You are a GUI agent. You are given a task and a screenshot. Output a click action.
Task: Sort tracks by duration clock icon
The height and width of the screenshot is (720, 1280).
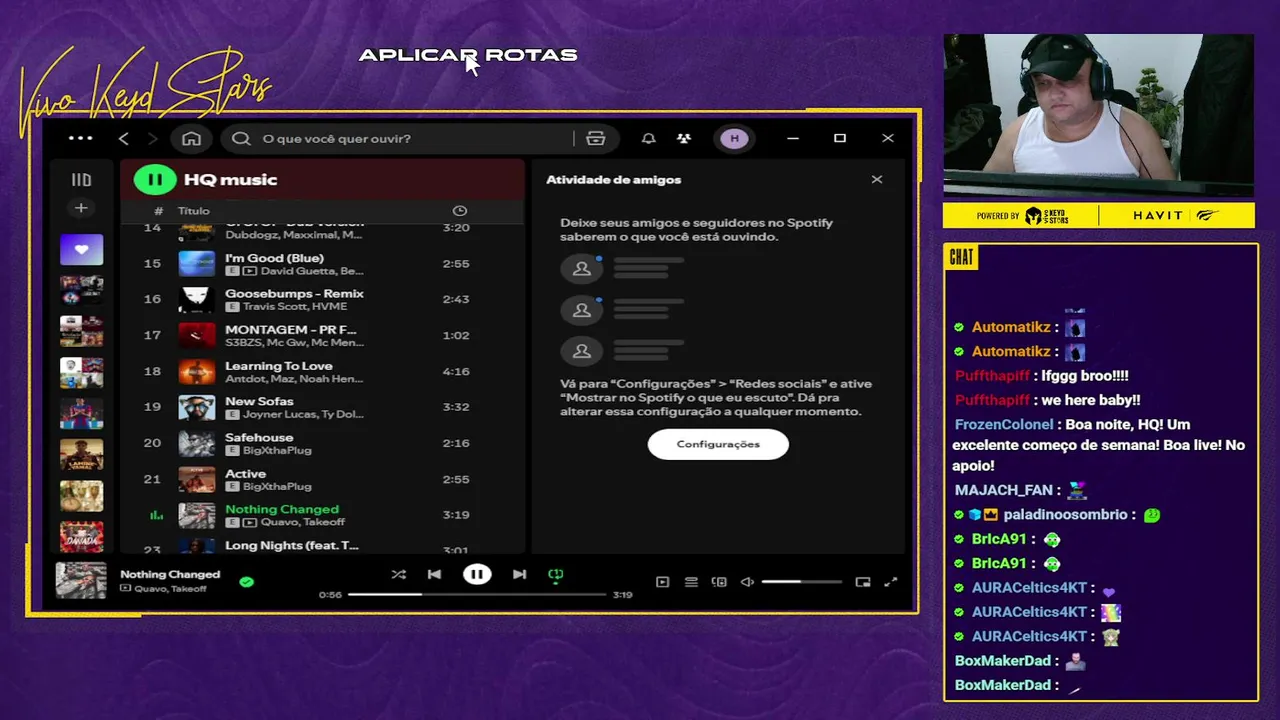pyautogui.click(x=459, y=211)
